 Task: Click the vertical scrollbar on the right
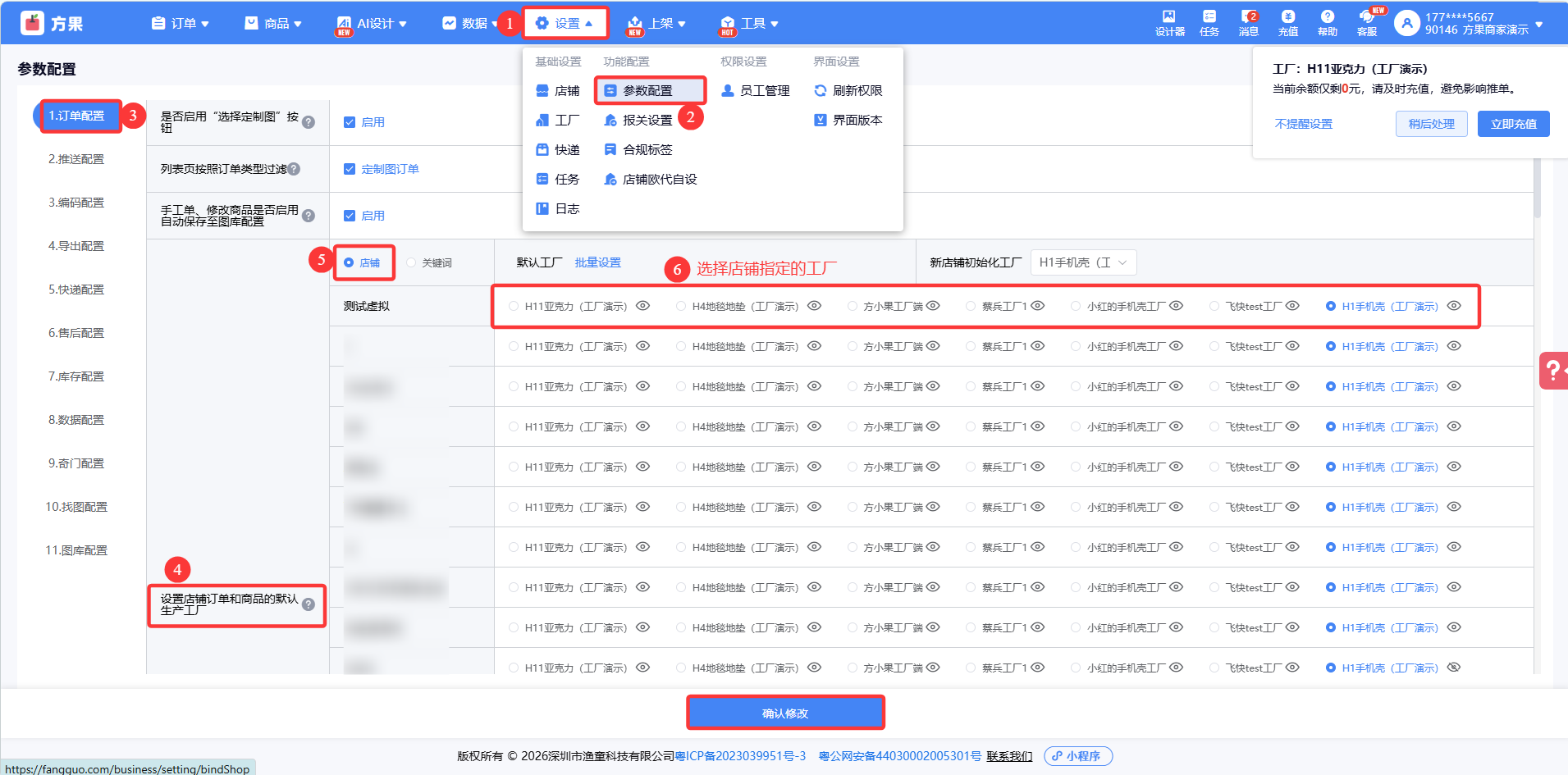pos(1537,189)
